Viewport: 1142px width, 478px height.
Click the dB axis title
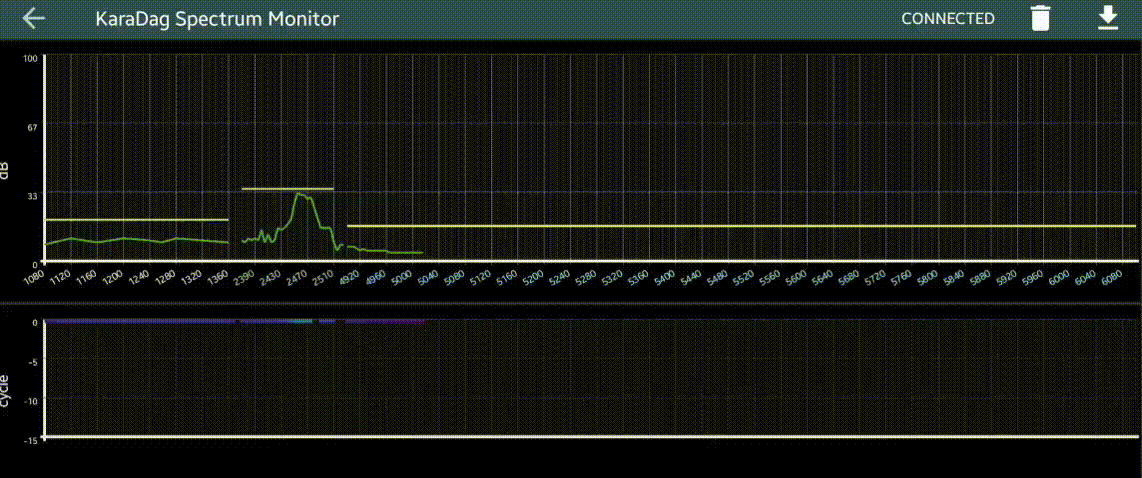click(6, 170)
